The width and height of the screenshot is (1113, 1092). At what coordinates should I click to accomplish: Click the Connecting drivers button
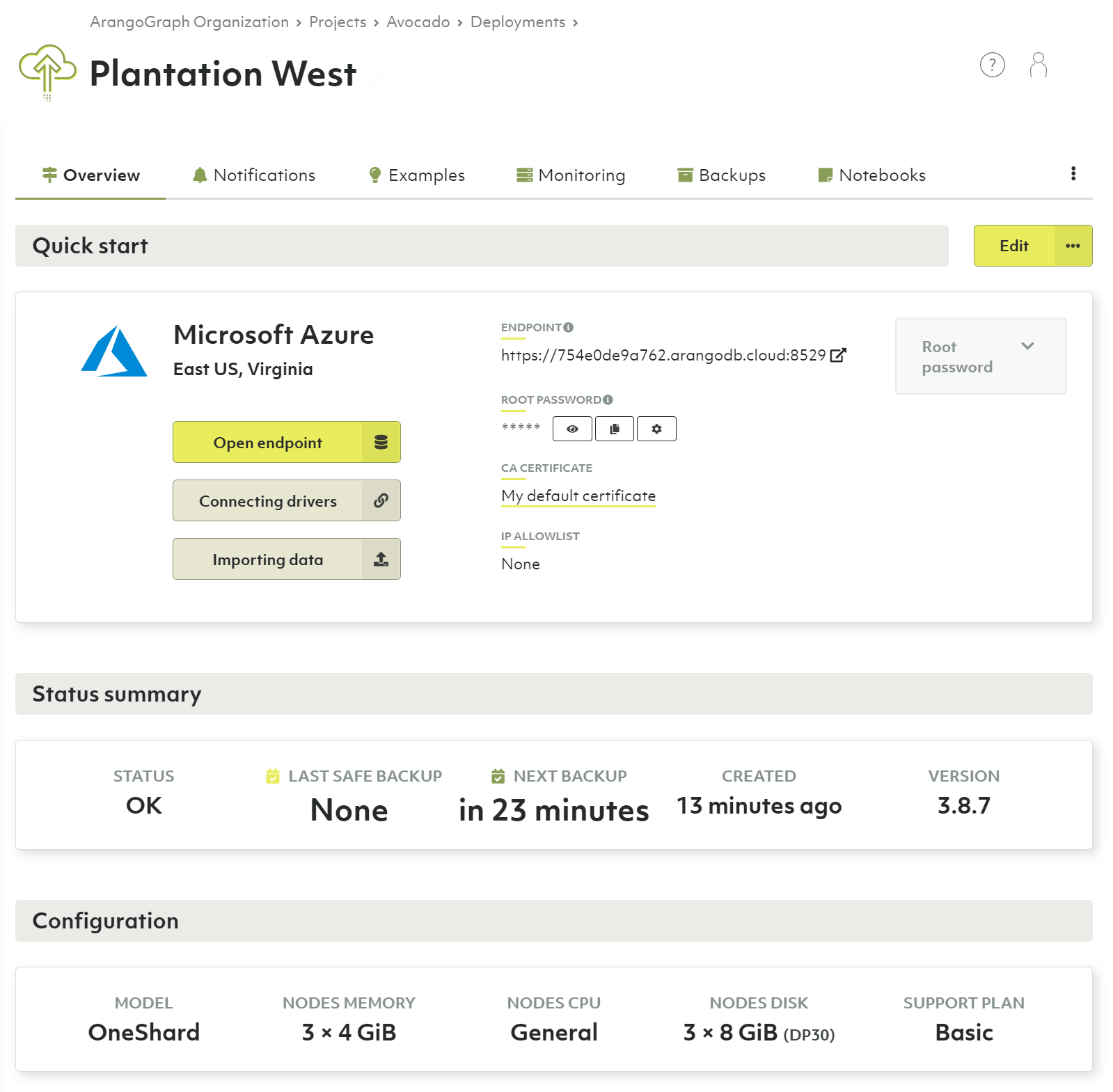[286, 500]
